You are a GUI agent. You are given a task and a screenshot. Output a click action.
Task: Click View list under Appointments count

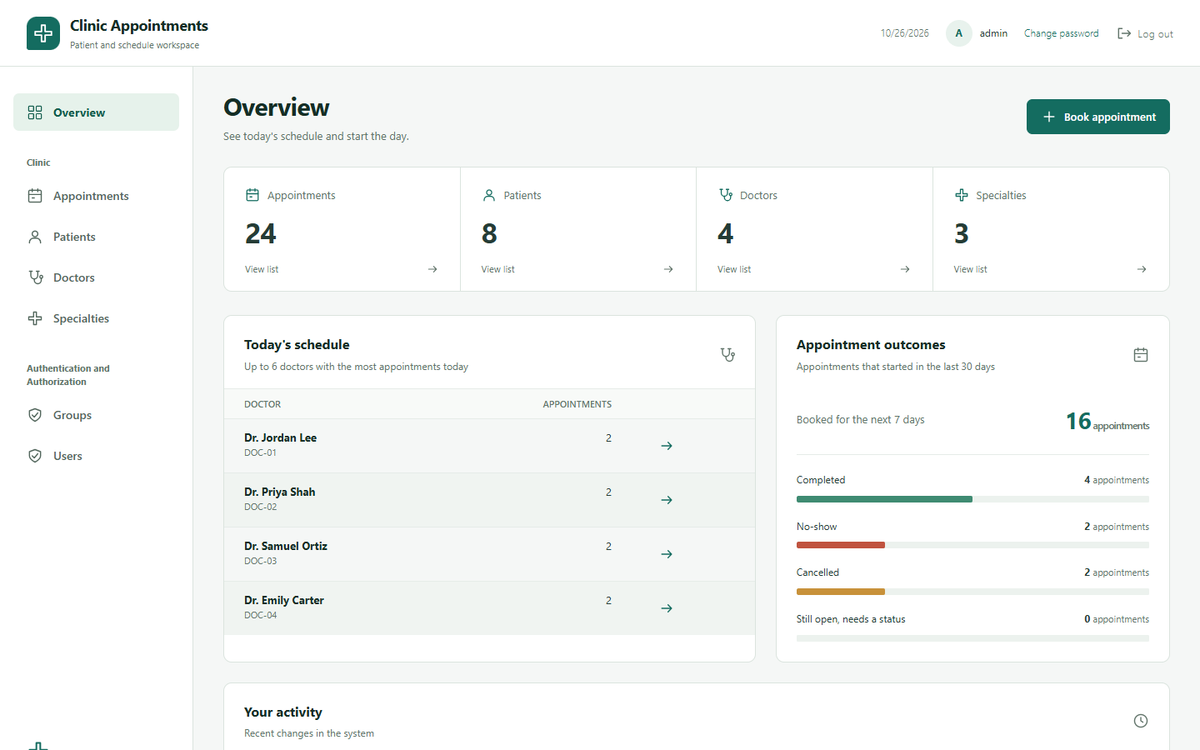[262, 269]
